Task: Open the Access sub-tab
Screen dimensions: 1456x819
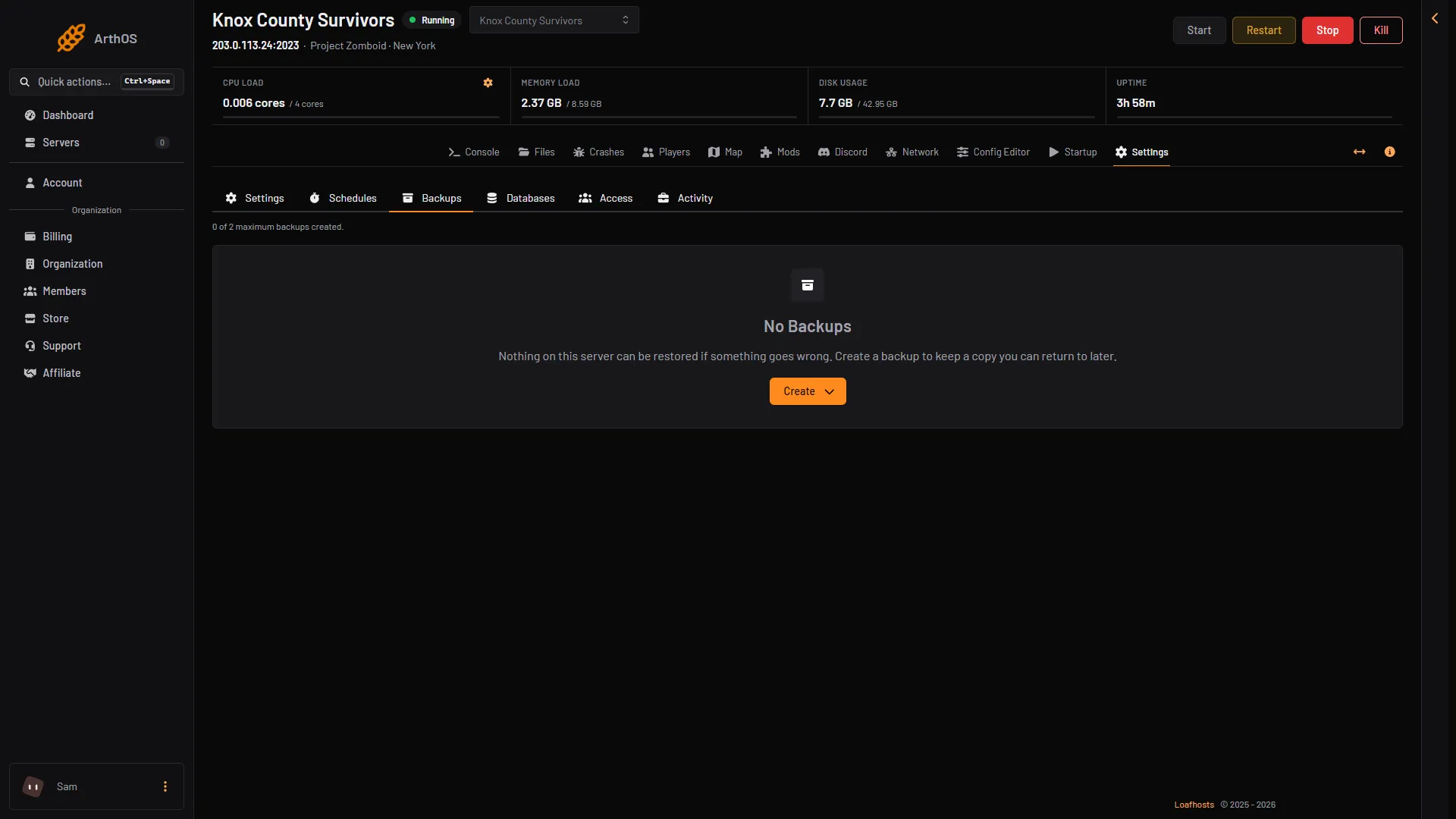Action: (x=606, y=198)
